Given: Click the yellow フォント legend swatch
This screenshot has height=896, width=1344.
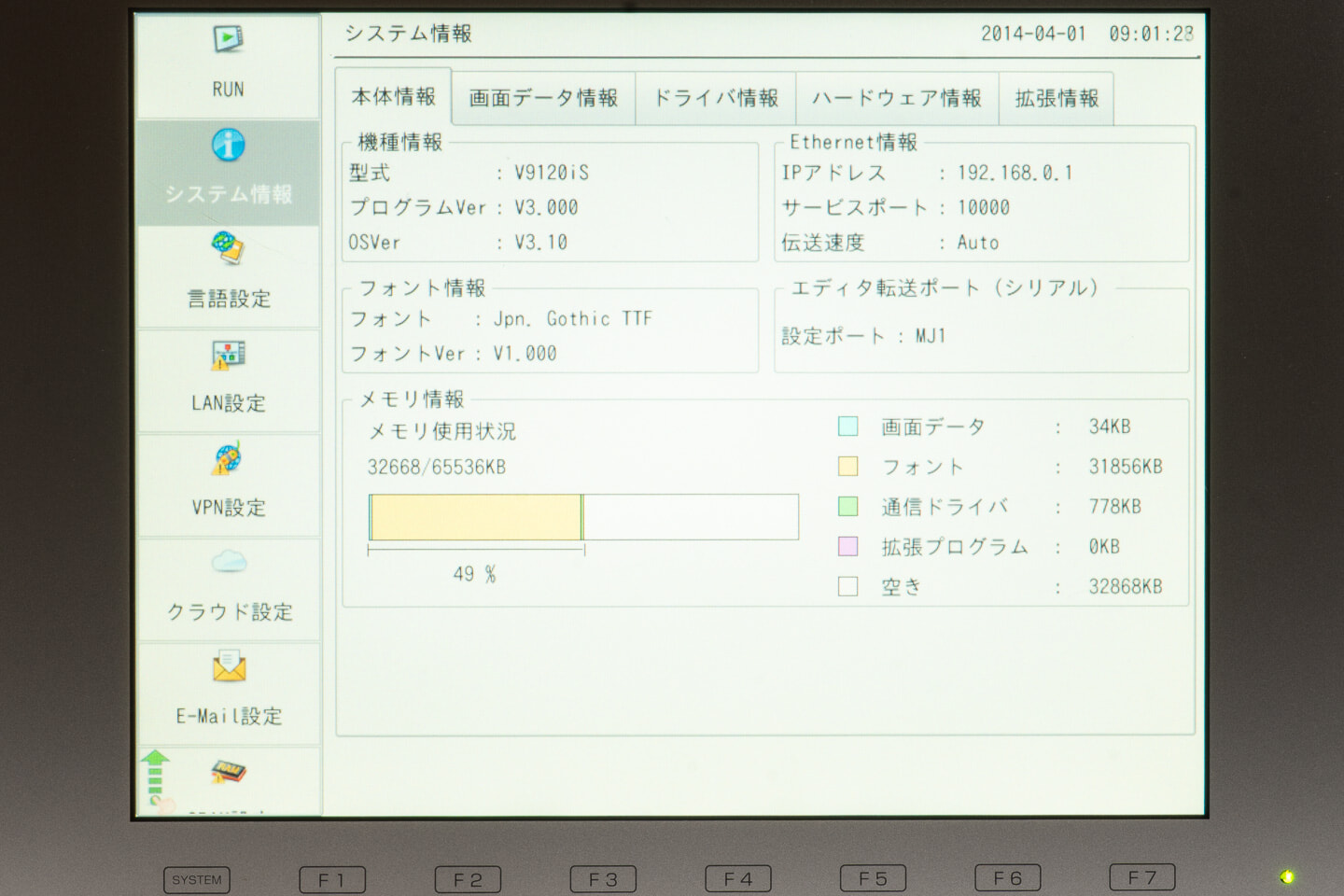Looking at the screenshot, I should (847, 467).
